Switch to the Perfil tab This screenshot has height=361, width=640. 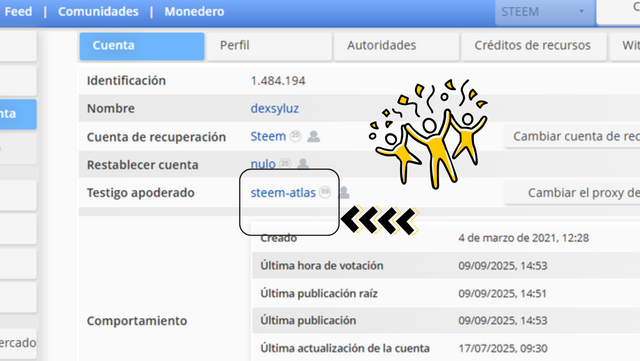tap(269, 46)
